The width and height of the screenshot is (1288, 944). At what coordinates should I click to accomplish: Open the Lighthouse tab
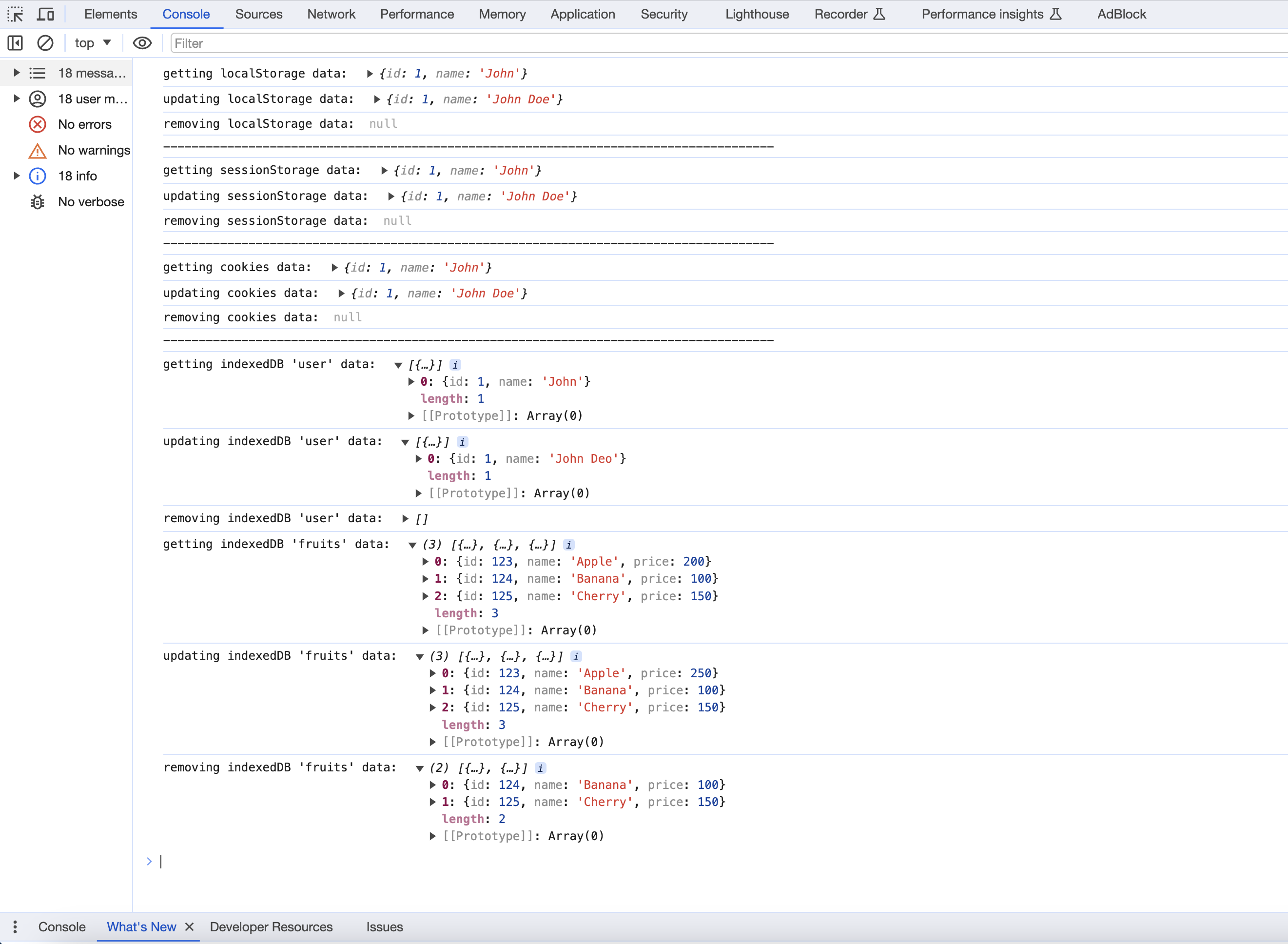coord(757,14)
